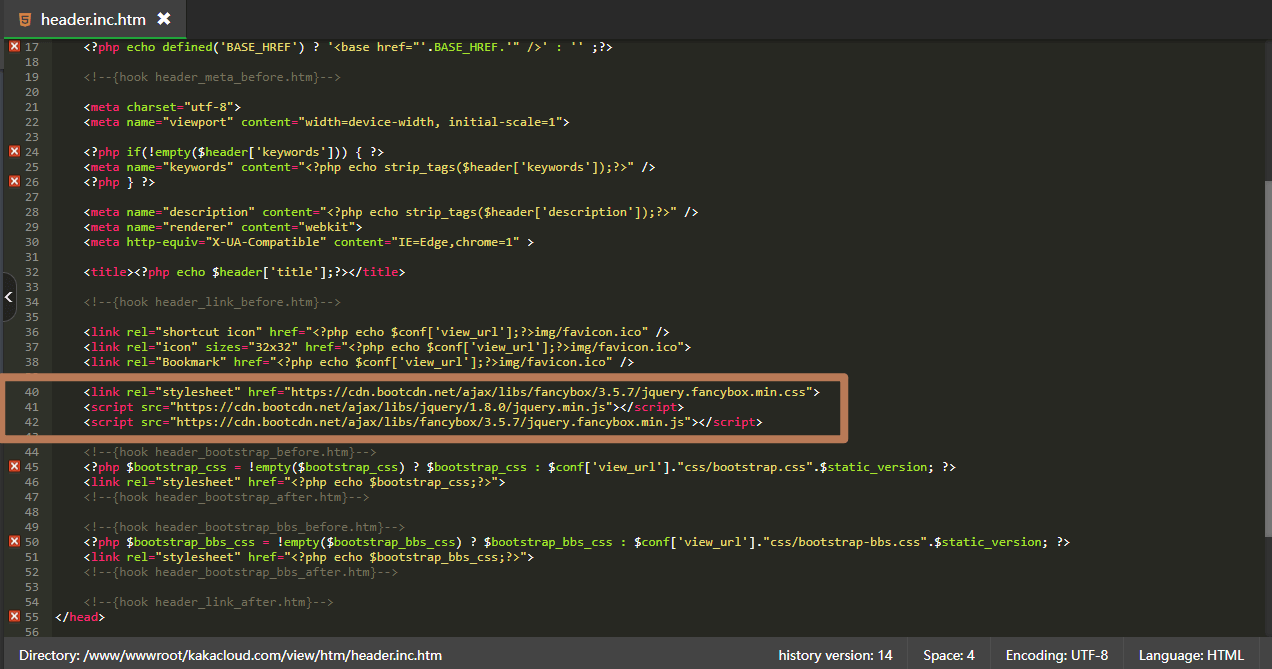The height and width of the screenshot is (669, 1272).
Task: Click the error marker on line 26
Action: 14,182
